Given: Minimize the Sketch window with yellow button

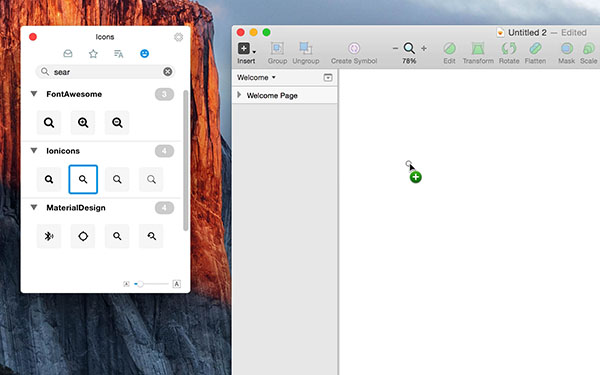Looking at the screenshot, I should coord(253,33).
